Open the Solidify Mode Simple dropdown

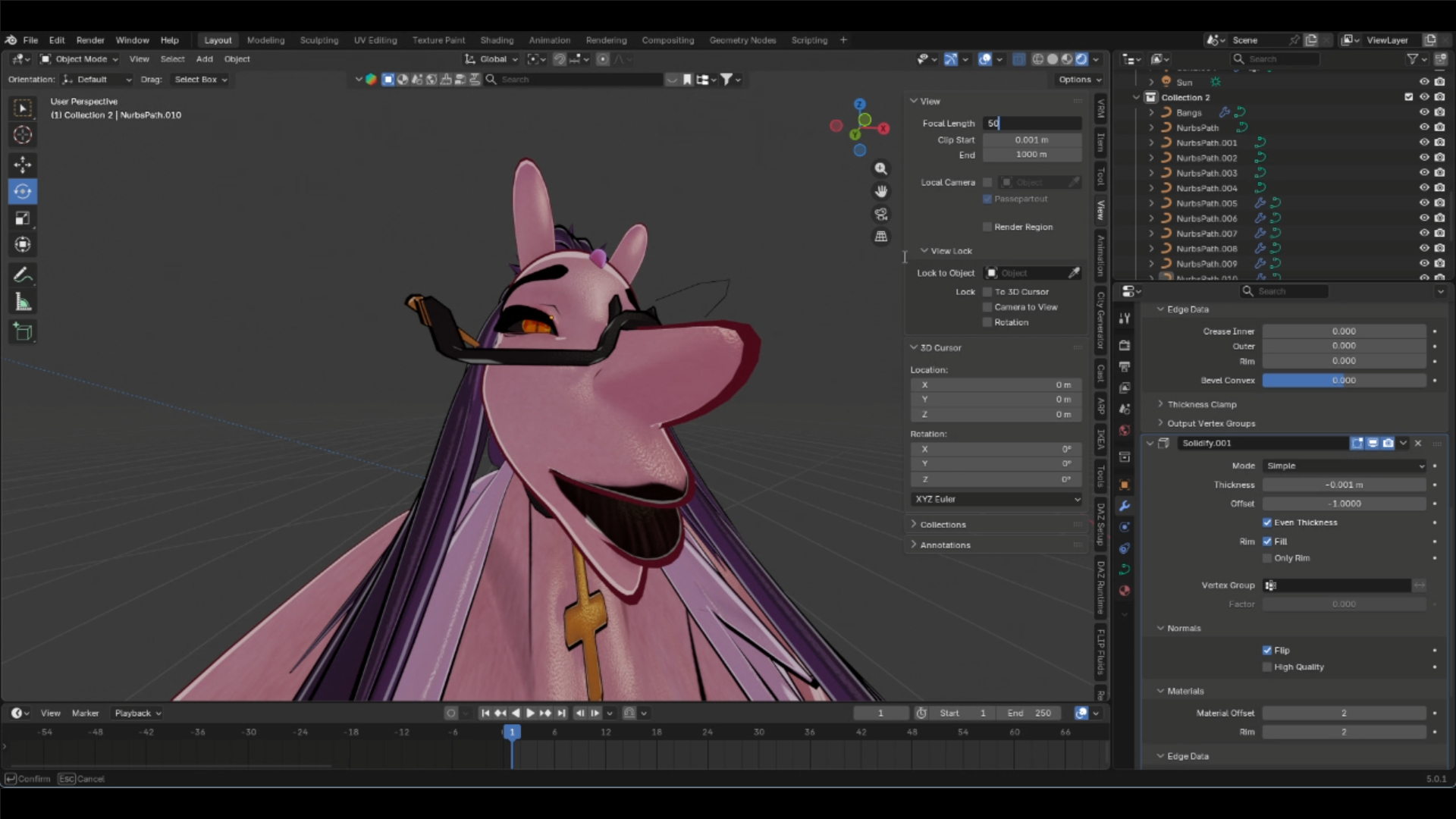tap(1344, 466)
